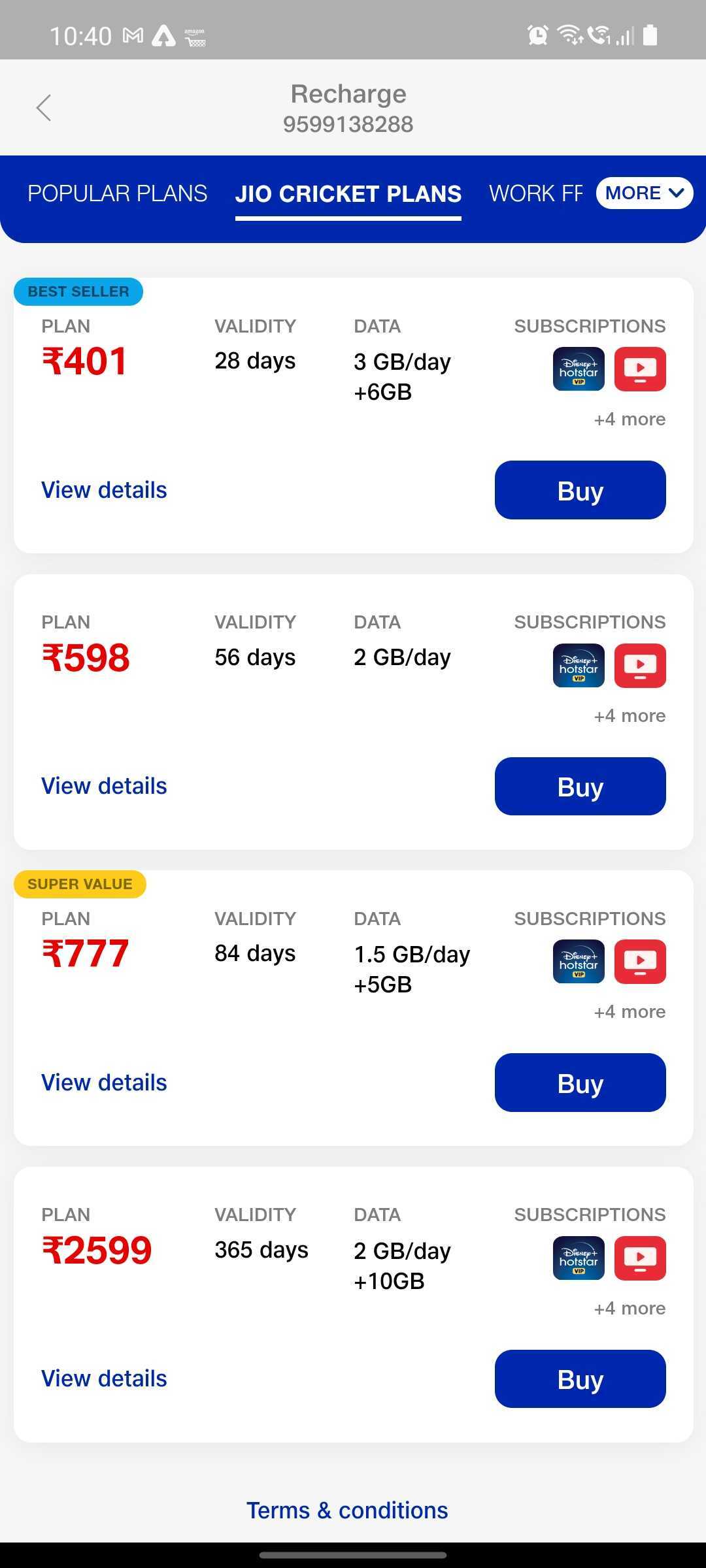Select the Jio Cricket Plans tab
This screenshot has width=706, height=1568.
point(348,194)
